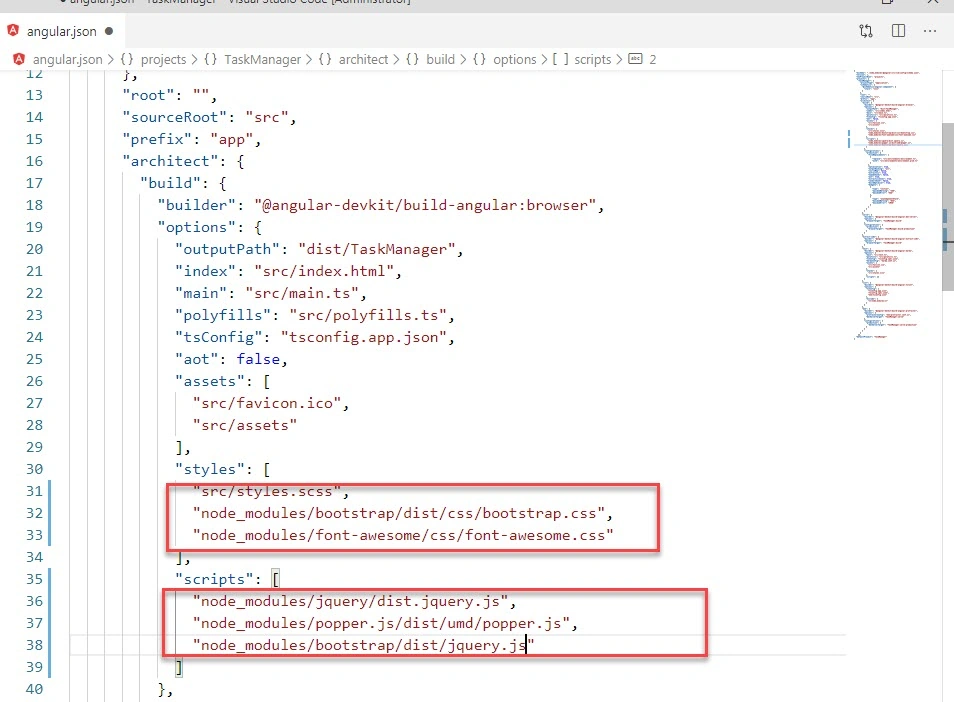The height and width of the screenshot is (702, 954).
Task: Click the breadcrumb item labeled 2
Action: [652, 60]
